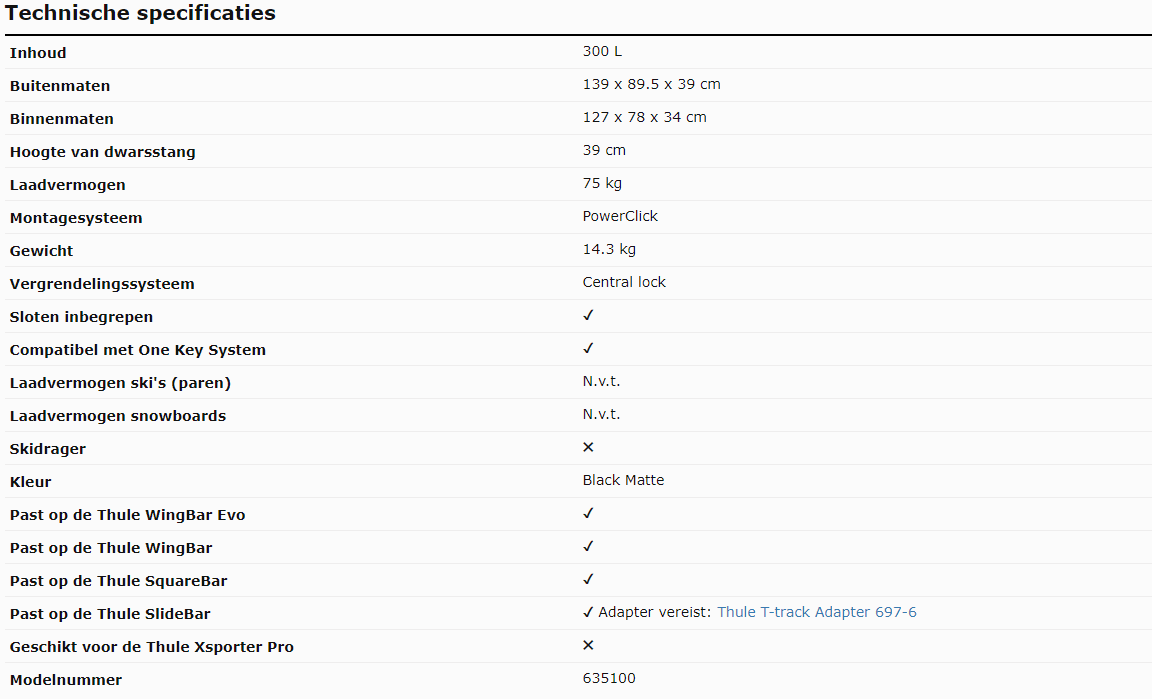
Task: Click the Hoogte van dwarsstang label
Action: (x=103, y=152)
